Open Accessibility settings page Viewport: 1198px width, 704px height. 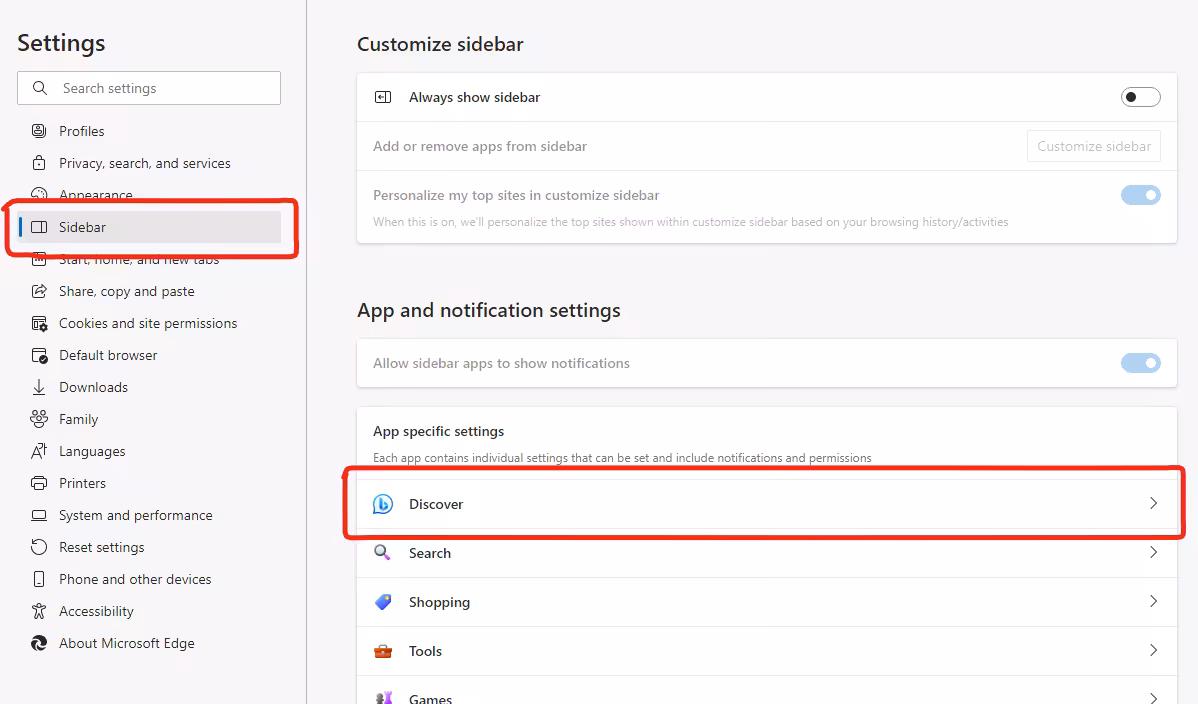[149, 611]
